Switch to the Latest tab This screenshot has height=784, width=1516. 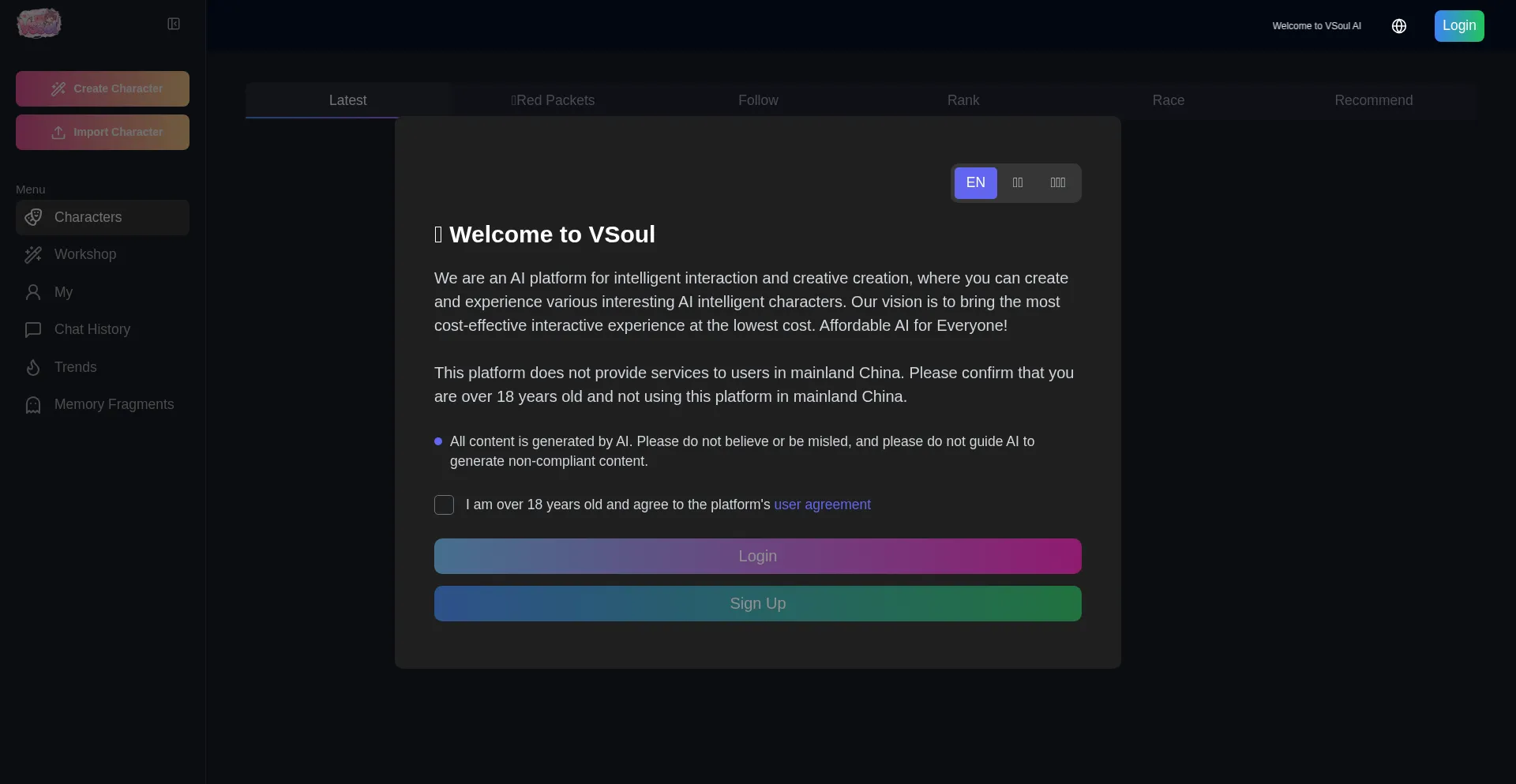347,100
